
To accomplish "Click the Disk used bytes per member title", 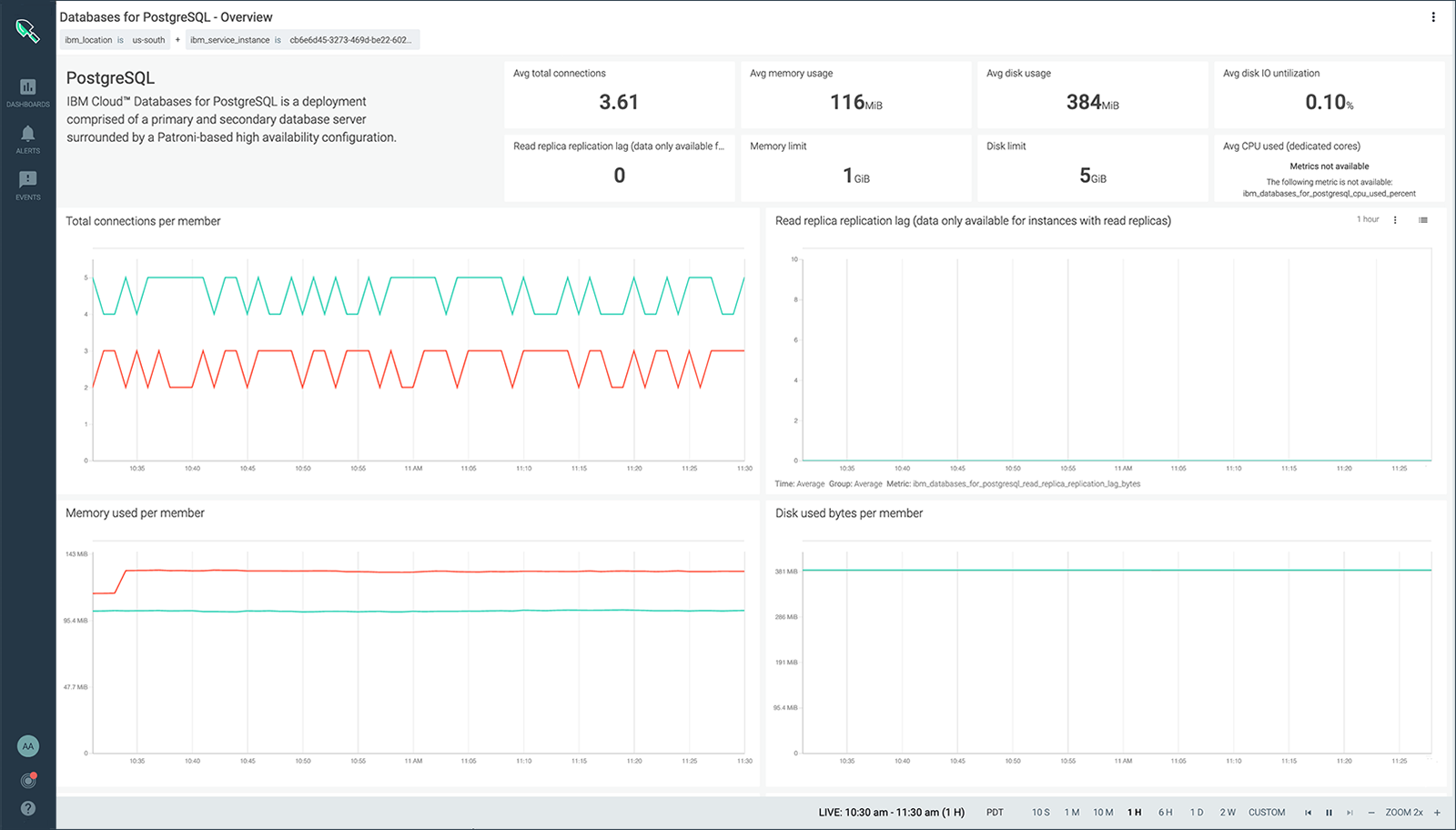I will pos(849,513).
